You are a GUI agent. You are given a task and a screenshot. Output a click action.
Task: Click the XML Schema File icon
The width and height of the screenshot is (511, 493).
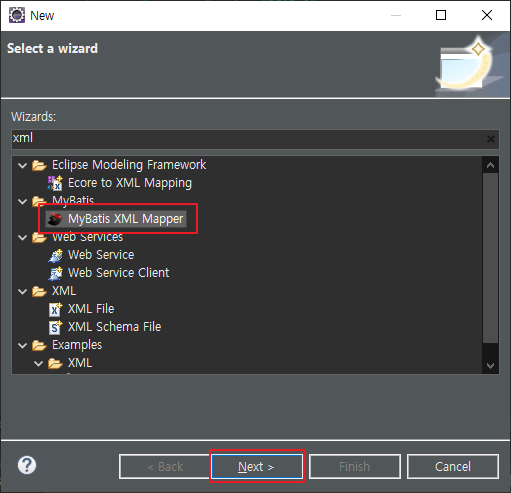coord(55,327)
